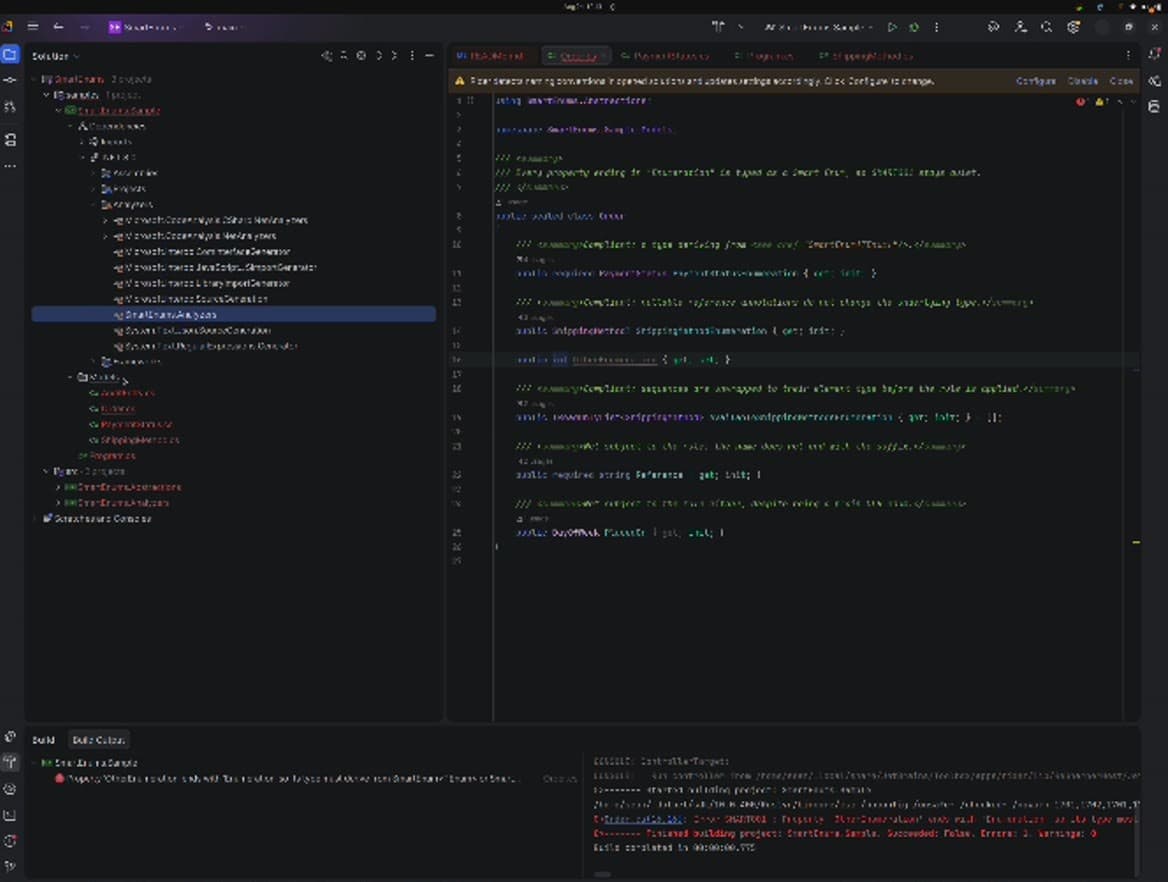This screenshot has width=1168, height=882.
Task: Collapse the samples folder node
Action: (x=46, y=95)
